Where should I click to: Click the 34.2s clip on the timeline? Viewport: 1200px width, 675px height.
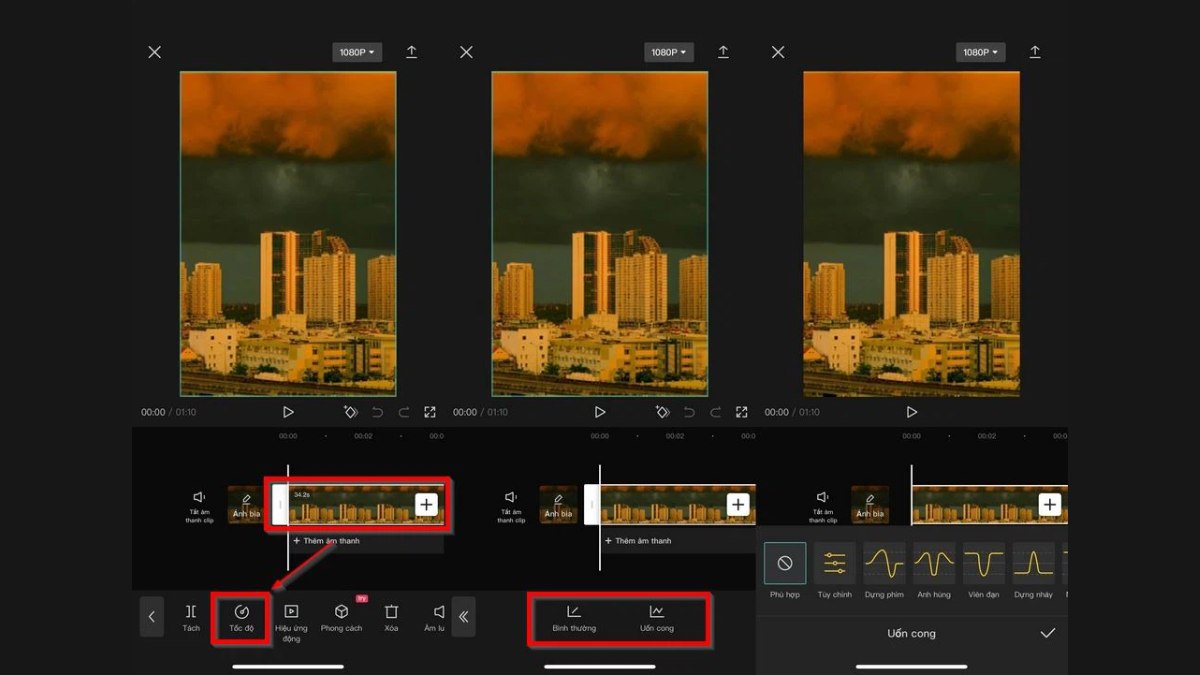click(350, 505)
